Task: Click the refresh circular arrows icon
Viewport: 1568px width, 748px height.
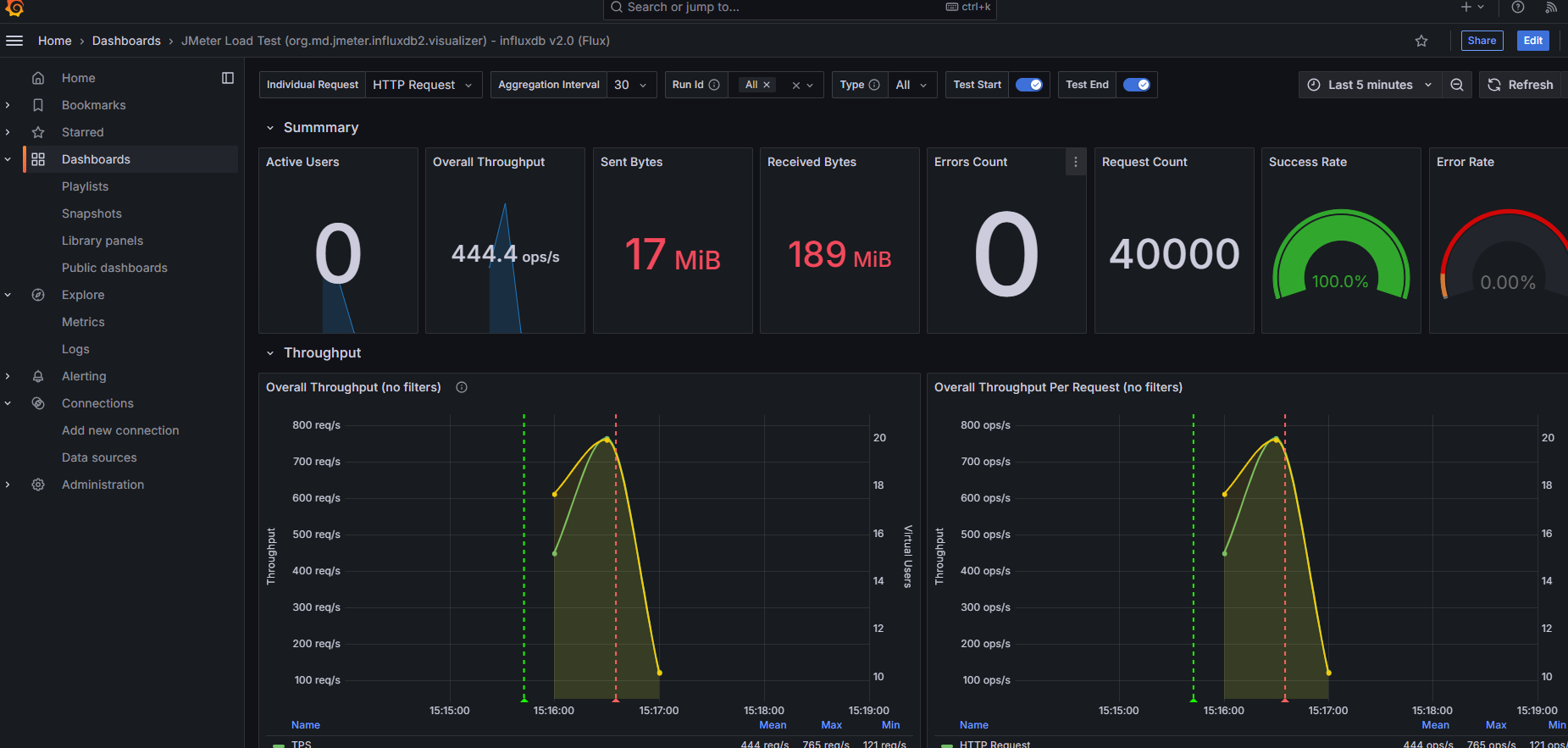Action: click(1494, 85)
